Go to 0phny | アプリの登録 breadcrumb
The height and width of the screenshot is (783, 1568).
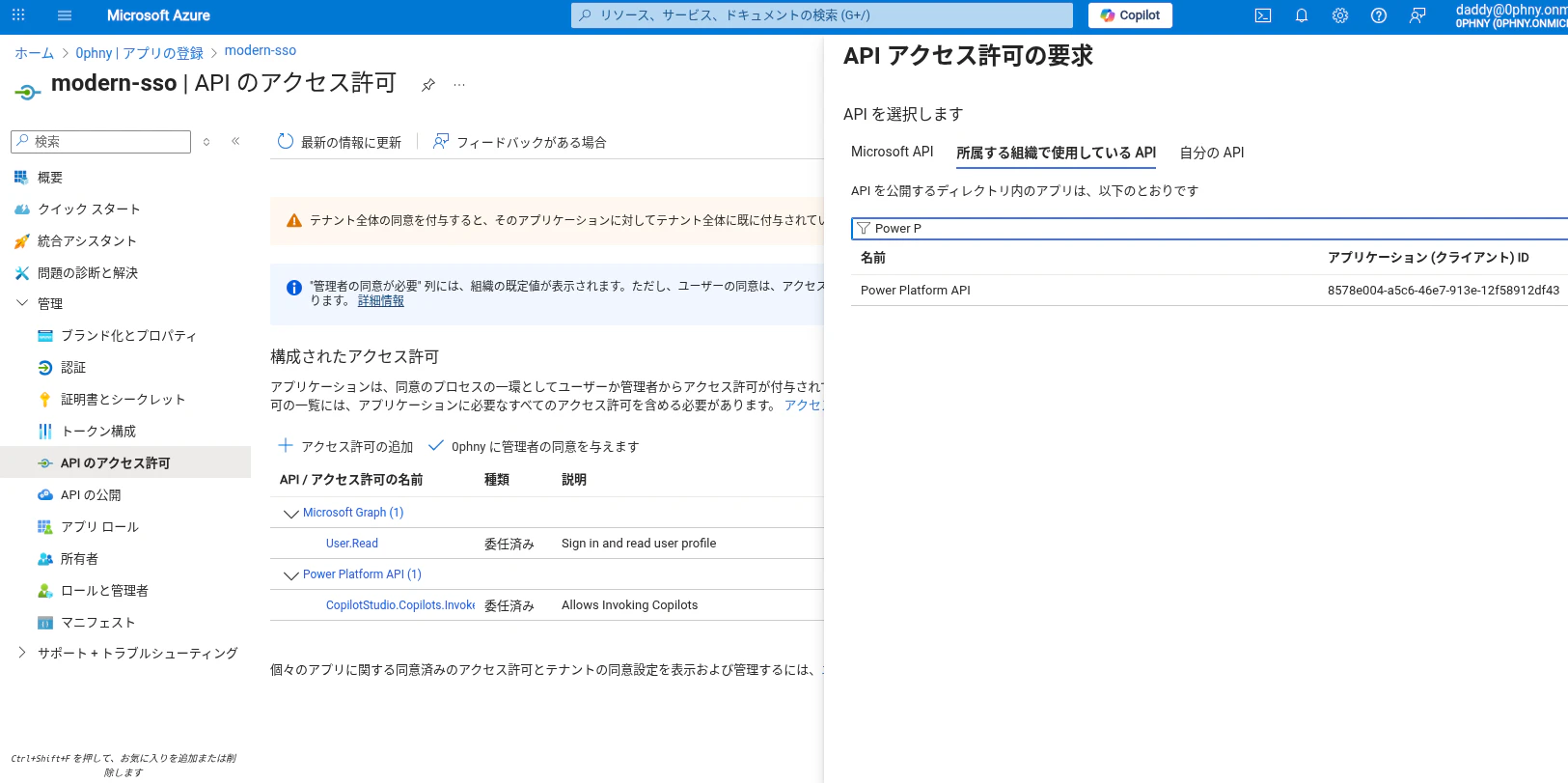pyautogui.click(x=139, y=53)
